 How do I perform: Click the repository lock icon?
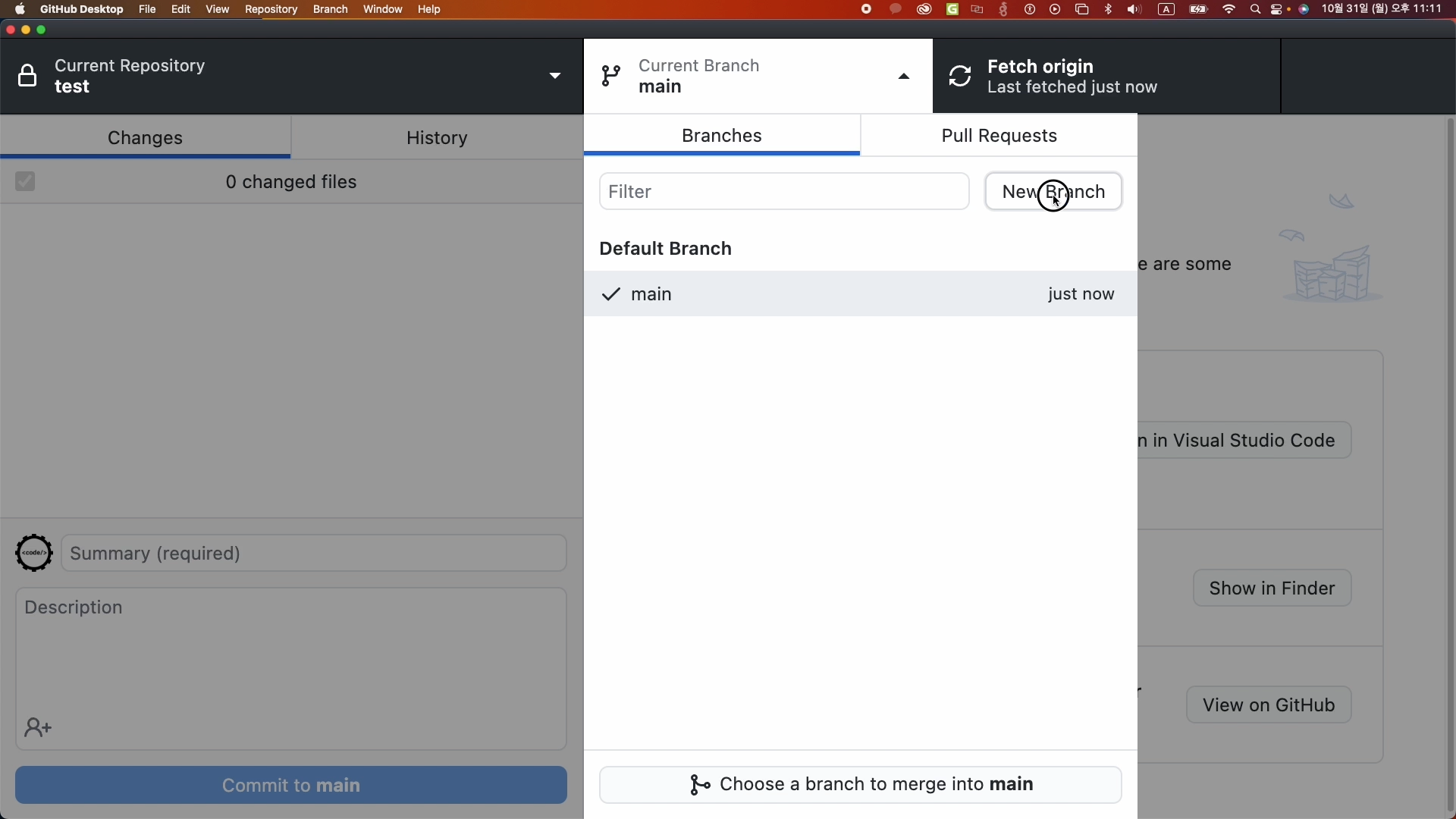click(x=28, y=76)
